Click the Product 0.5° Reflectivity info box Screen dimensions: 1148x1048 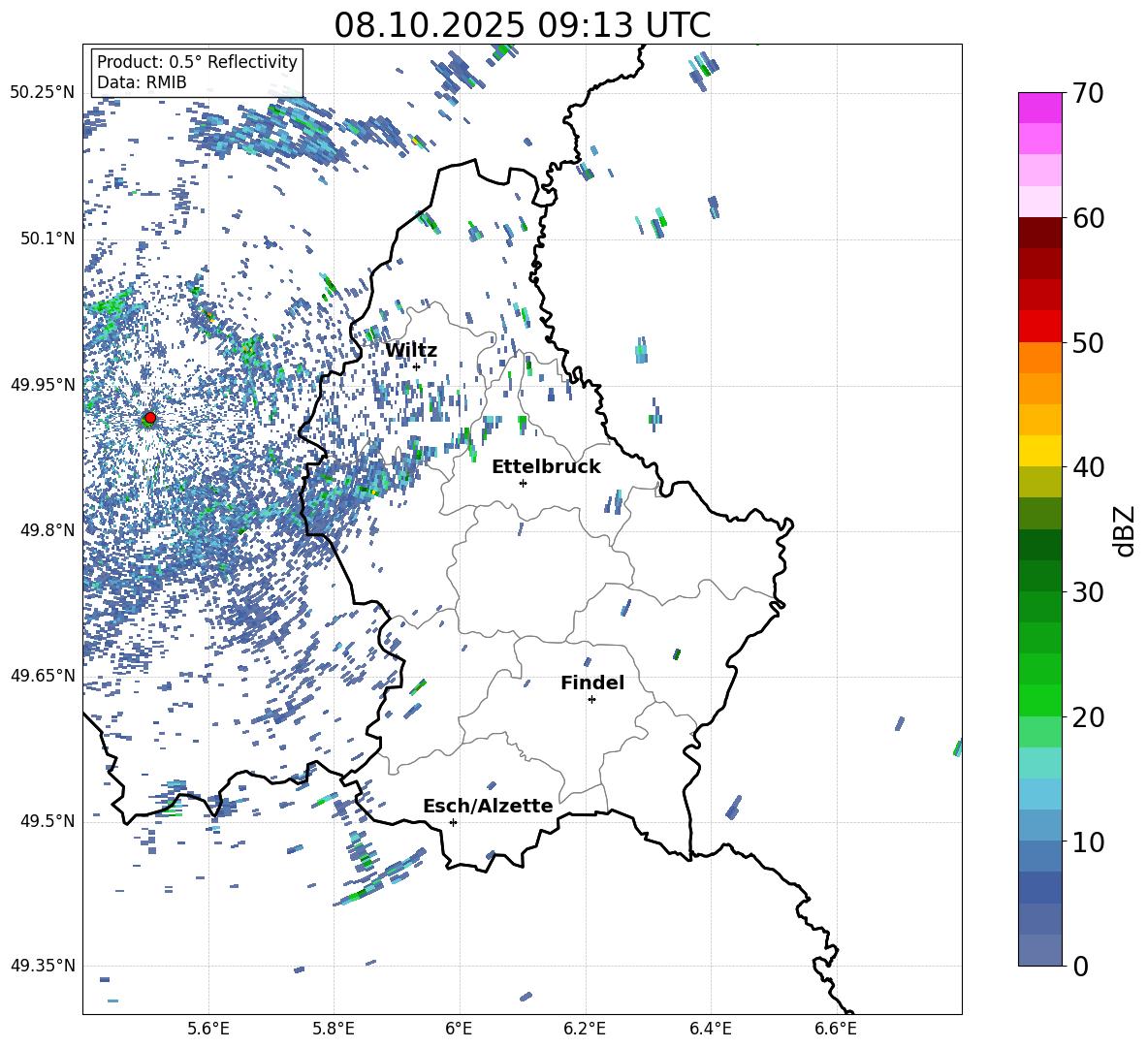pos(197,73)
